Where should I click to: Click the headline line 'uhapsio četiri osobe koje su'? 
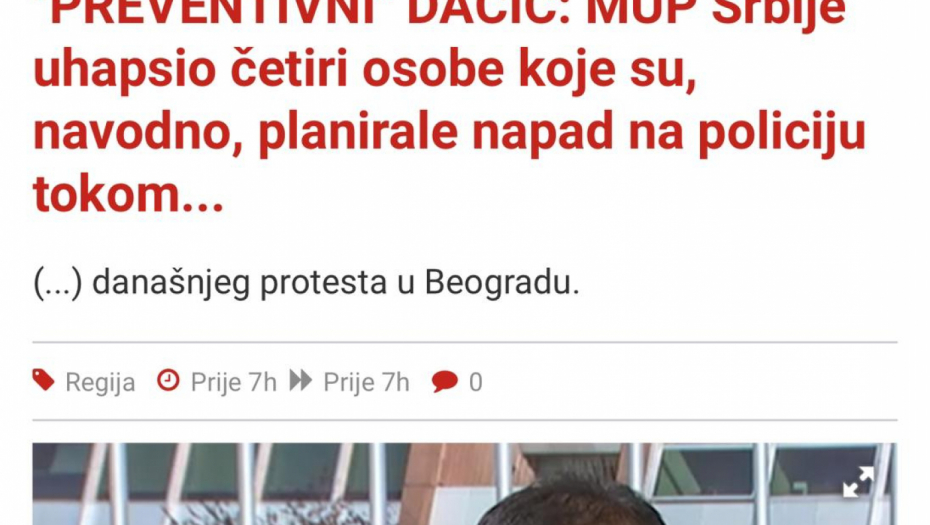coord(365,70)
